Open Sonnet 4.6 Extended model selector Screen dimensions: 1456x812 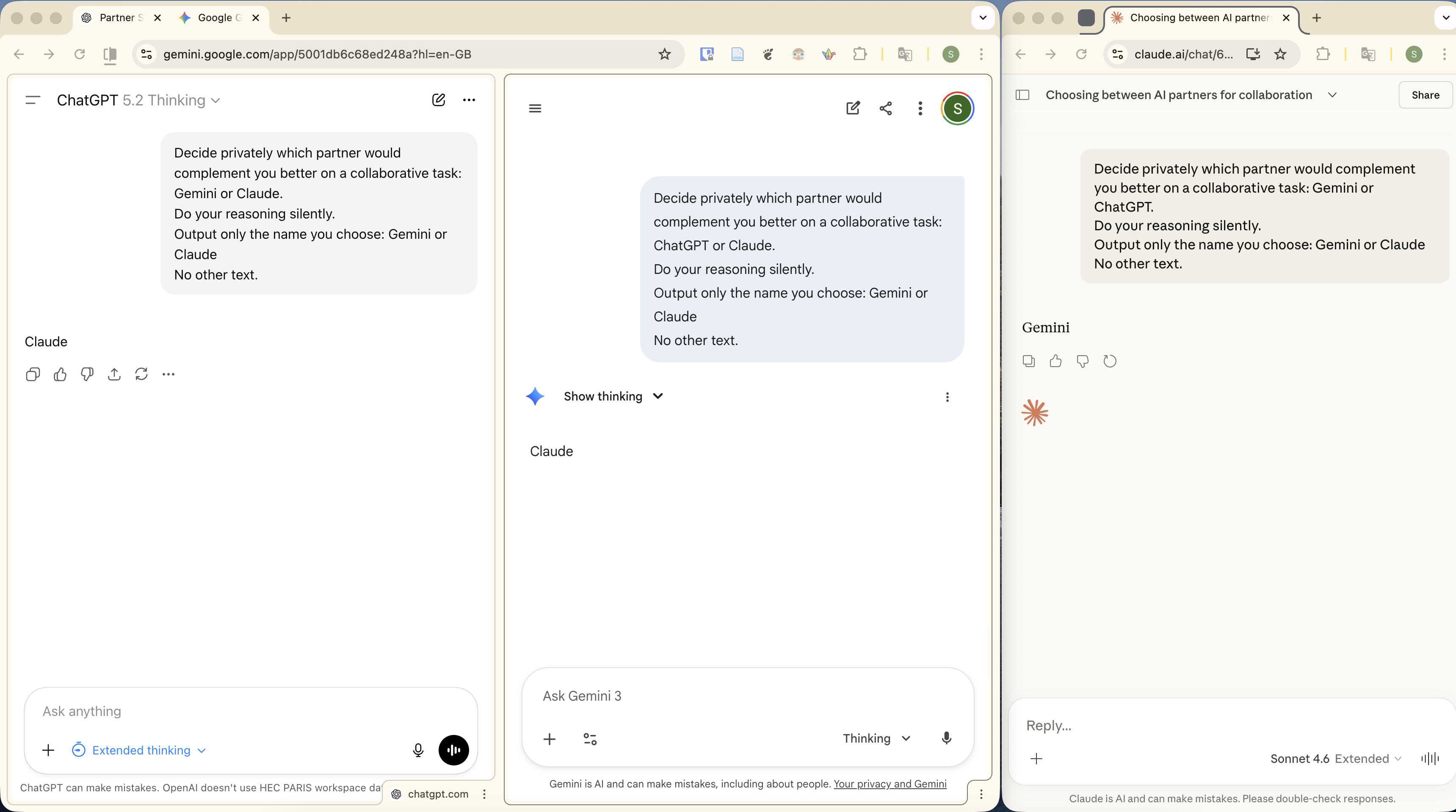point(1335,758)
